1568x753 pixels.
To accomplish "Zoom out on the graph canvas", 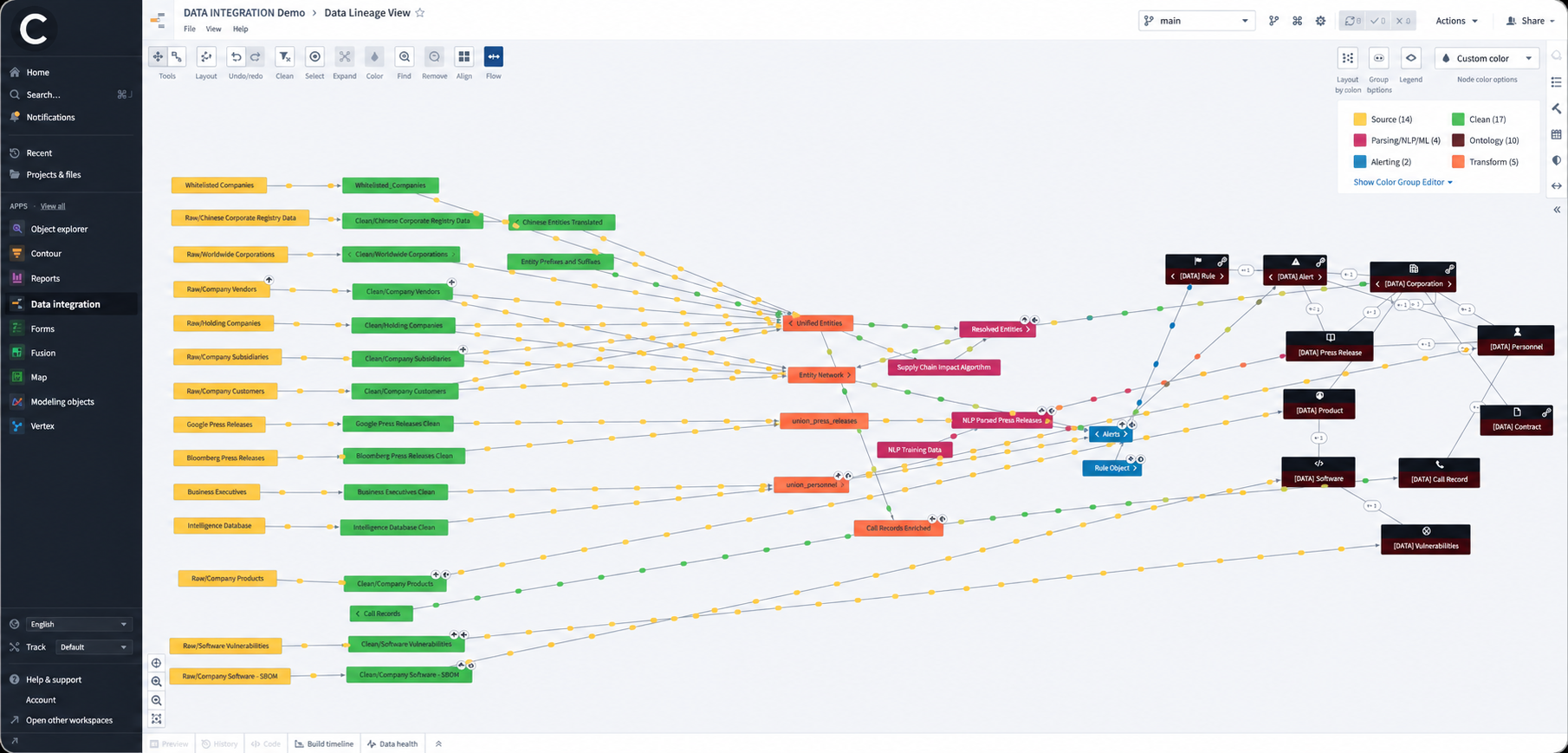I will coord(157,700).
